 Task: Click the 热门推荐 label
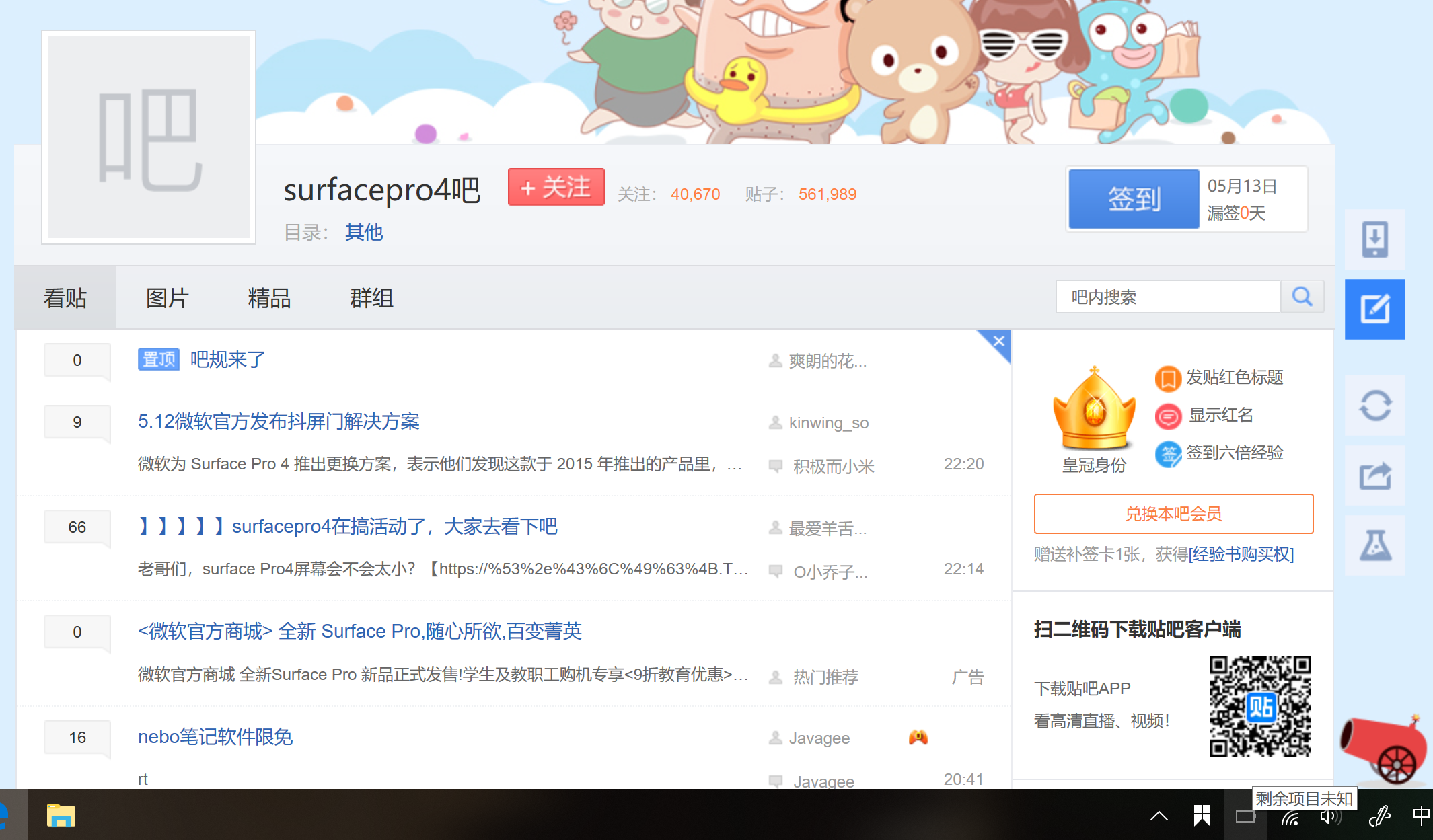click(x=825, y=677)
